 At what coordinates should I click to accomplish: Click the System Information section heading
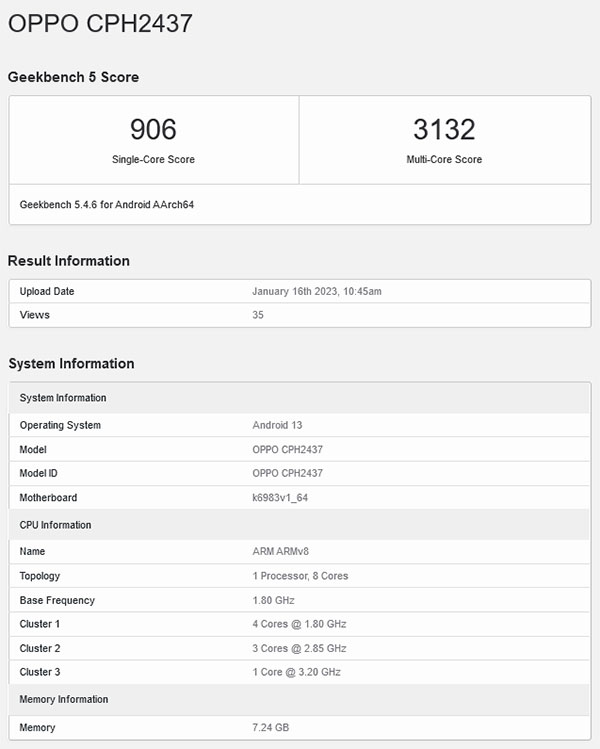pyautogui.click(x=71, y=363)
